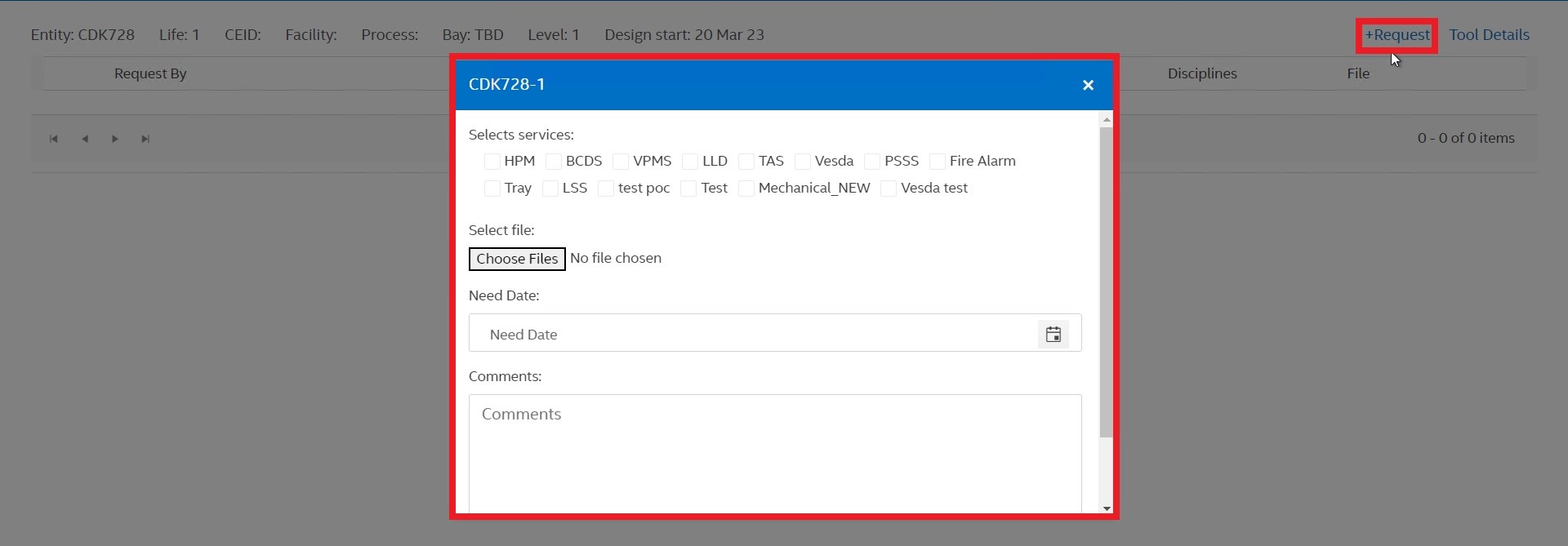Click the Disciplines column header
The width and height of the screenshot is (1568, 546).
tap(1202, 73)
